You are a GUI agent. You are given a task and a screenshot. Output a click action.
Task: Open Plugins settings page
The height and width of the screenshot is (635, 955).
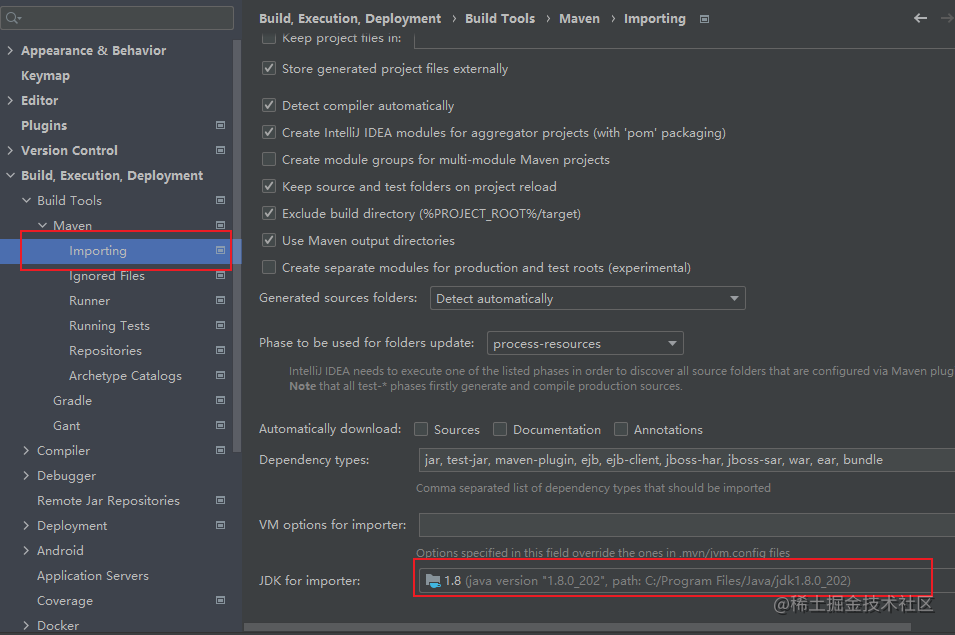(x=44, y=125)
